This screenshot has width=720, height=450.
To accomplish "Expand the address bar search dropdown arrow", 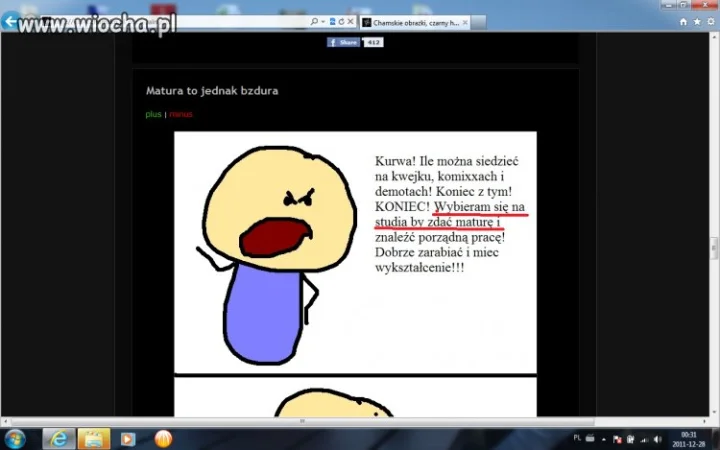I will (x=323, y=22).
